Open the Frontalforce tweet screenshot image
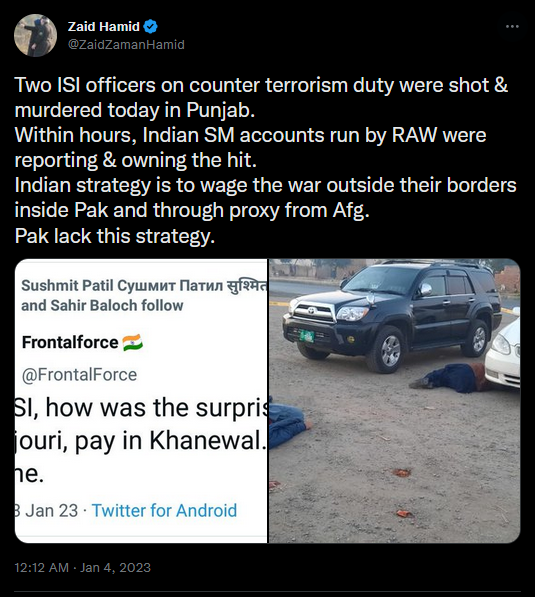The image size is (535, 597). [141, 401]
